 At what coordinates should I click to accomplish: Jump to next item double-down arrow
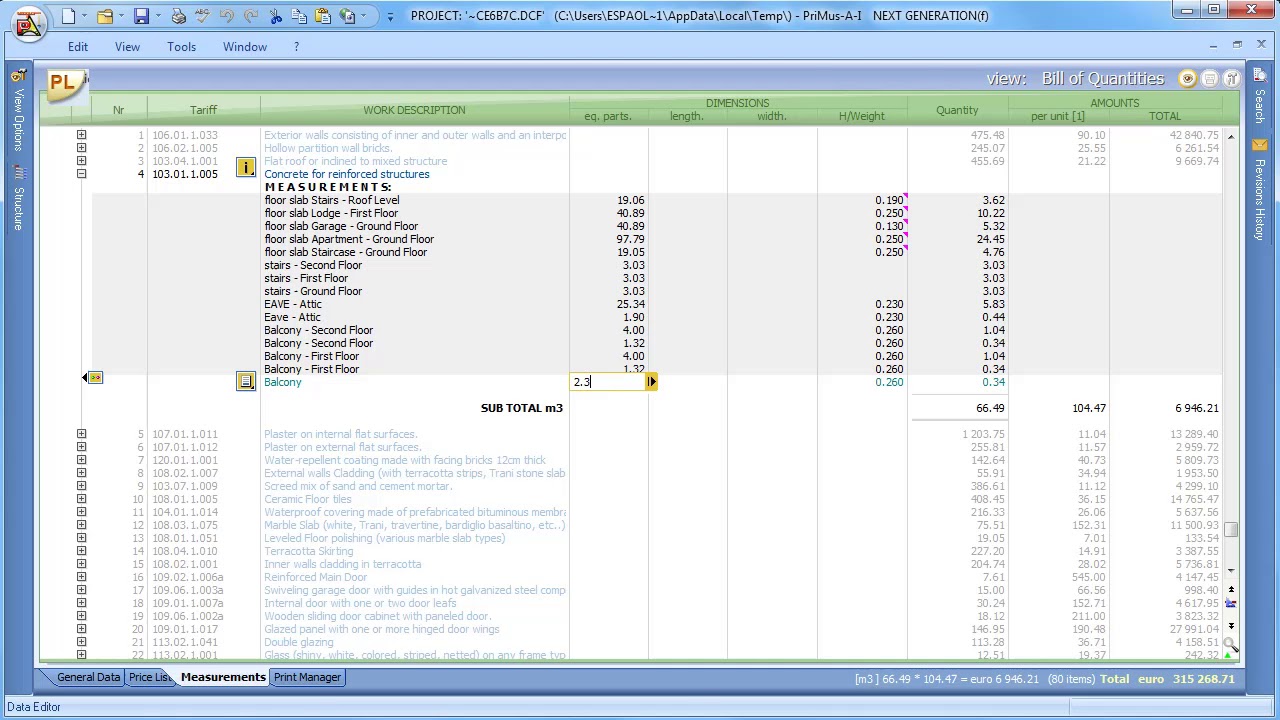pyautogui.click(x=1231, y=625)
